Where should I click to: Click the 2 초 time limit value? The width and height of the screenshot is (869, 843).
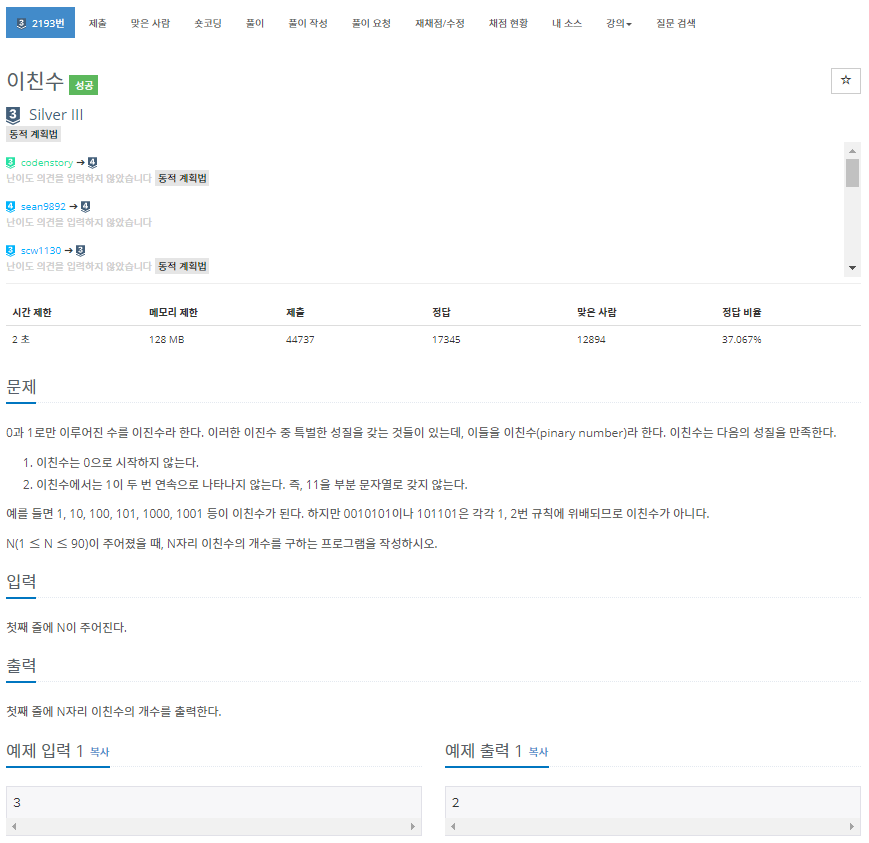click(21, 340)
